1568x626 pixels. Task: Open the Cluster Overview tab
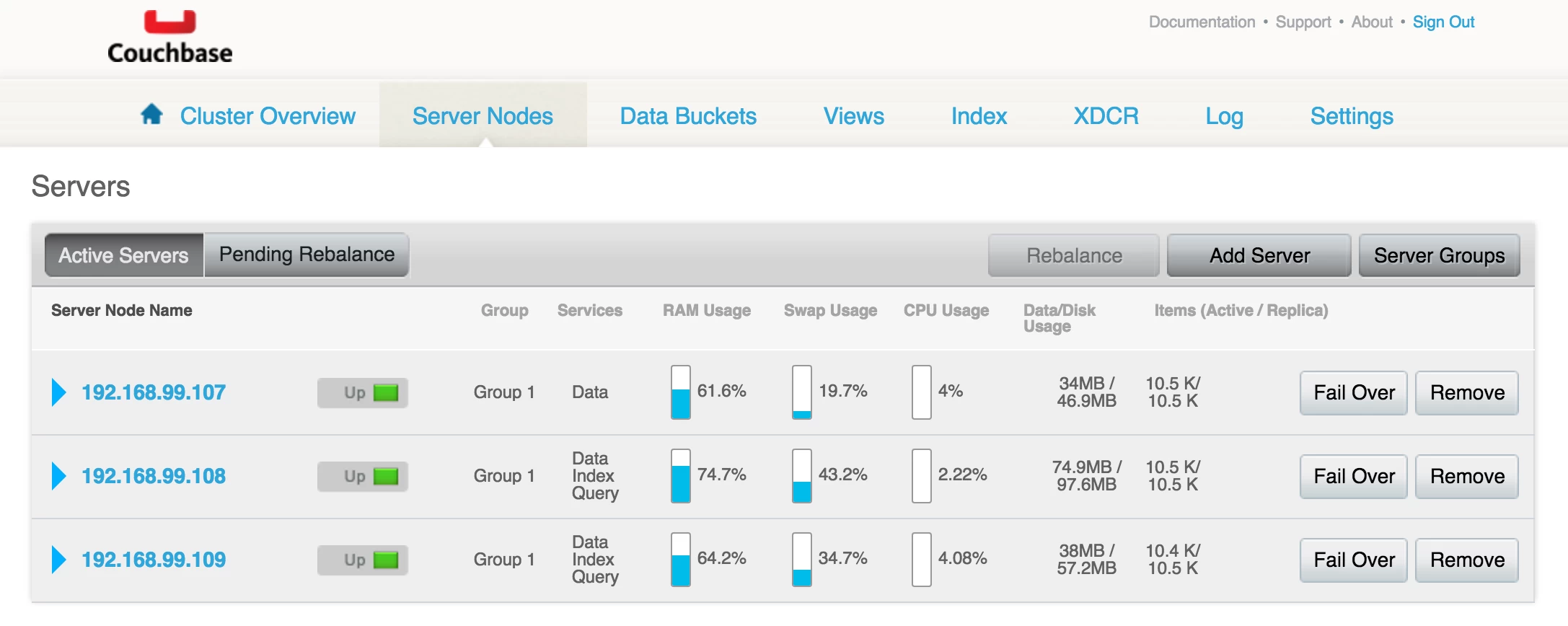point(268,116)
